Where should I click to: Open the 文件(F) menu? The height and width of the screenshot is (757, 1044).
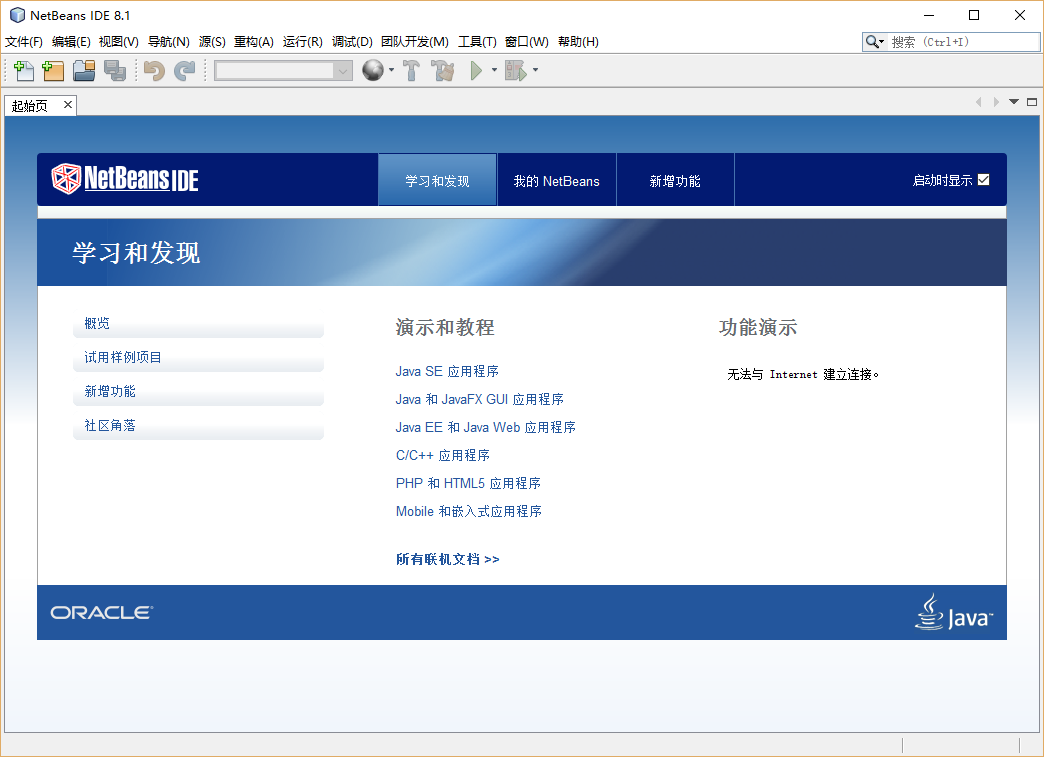coord(24,42)
